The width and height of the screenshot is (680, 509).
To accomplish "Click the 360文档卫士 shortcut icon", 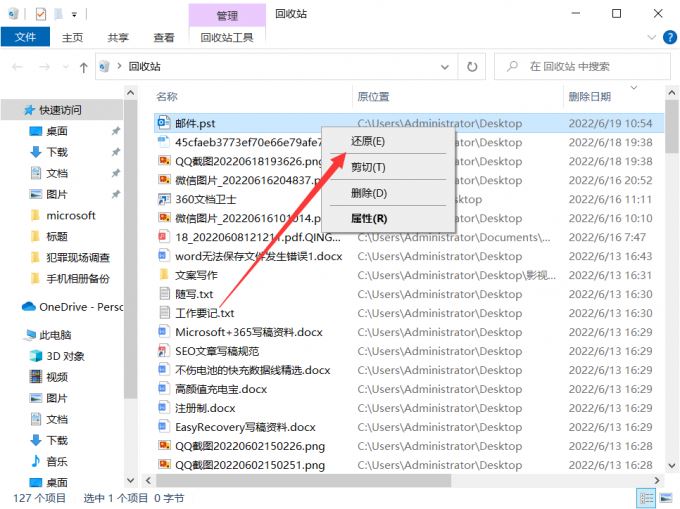I will pos(164,199).
